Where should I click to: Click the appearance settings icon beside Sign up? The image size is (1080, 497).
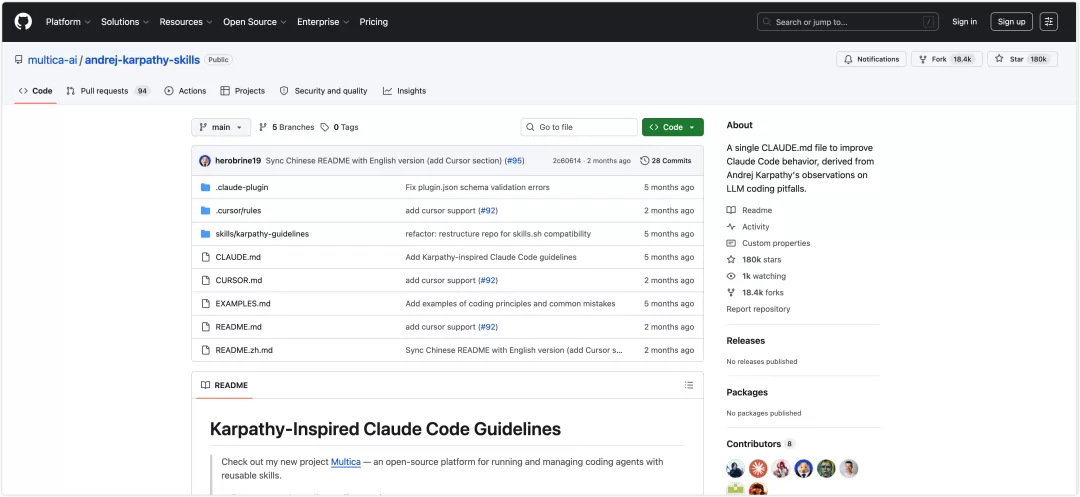click(1048, 22)
